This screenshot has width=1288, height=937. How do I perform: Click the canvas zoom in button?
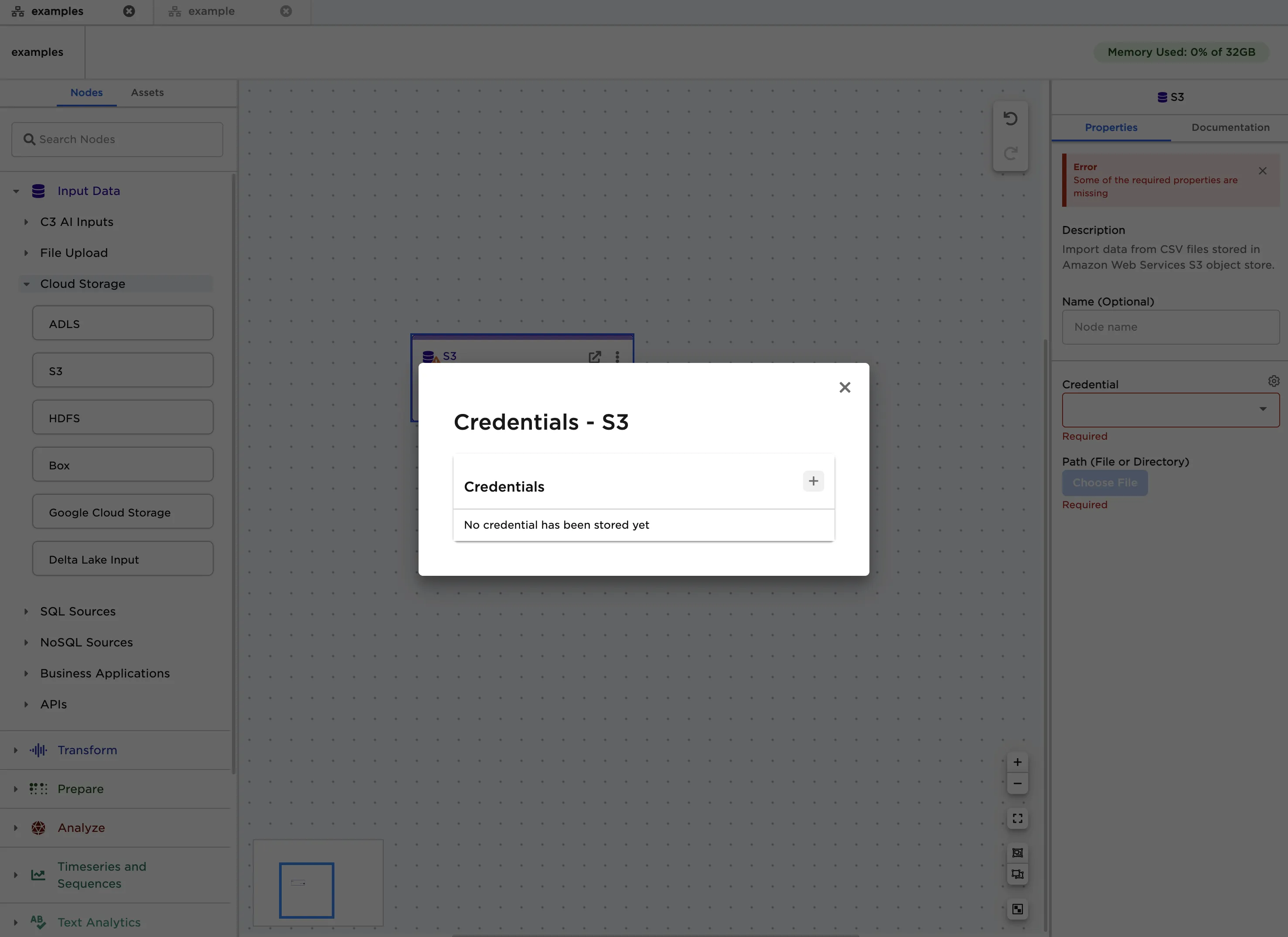pyautogui.click(x=1017, y=762)
